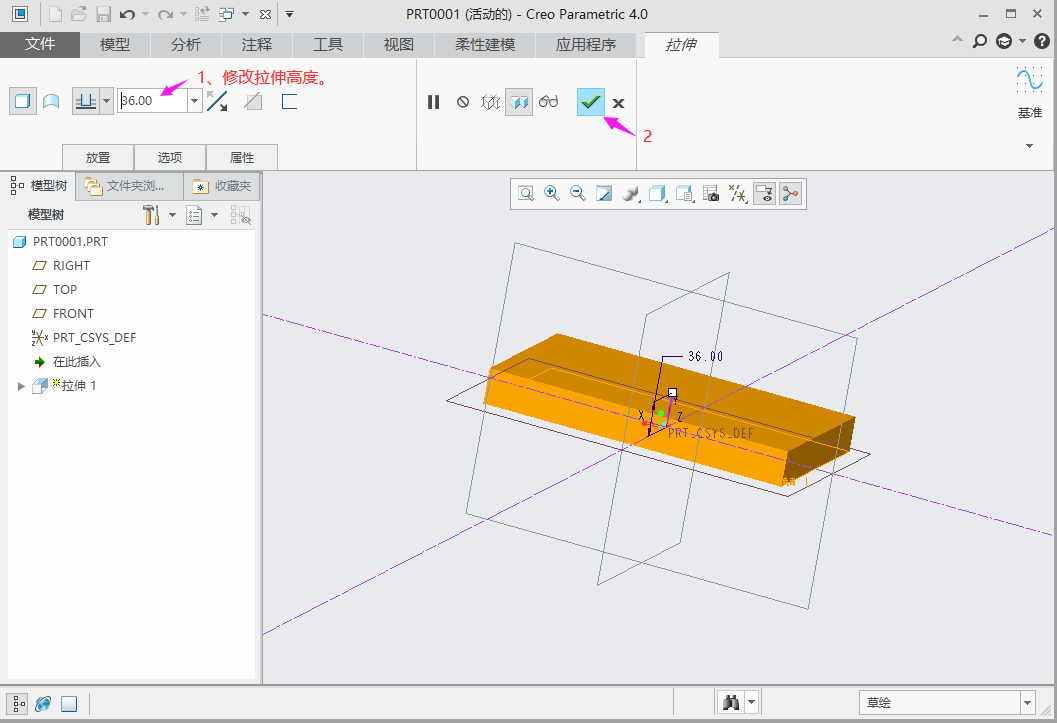
Task: Accept the extrude with the green checkmark
Action: tap(590, 102)
